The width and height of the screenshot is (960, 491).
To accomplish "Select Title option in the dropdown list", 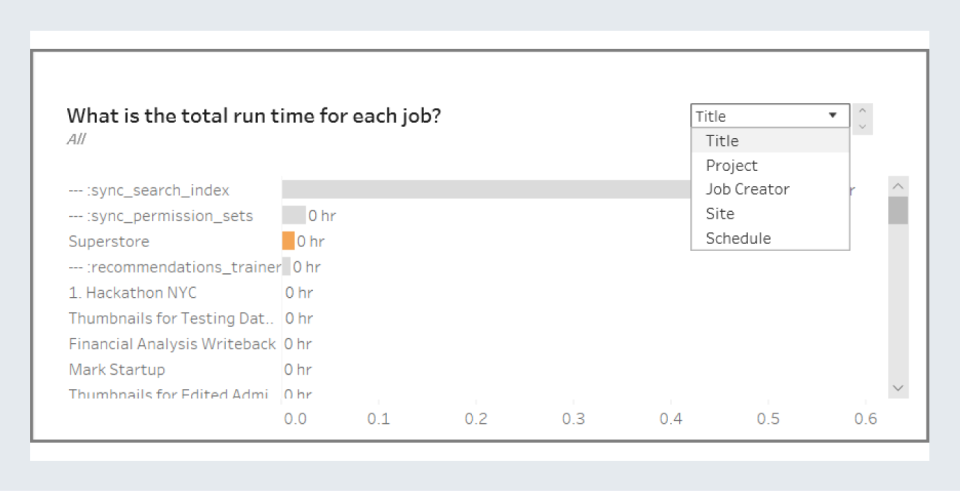I will [x=722, y=141].
